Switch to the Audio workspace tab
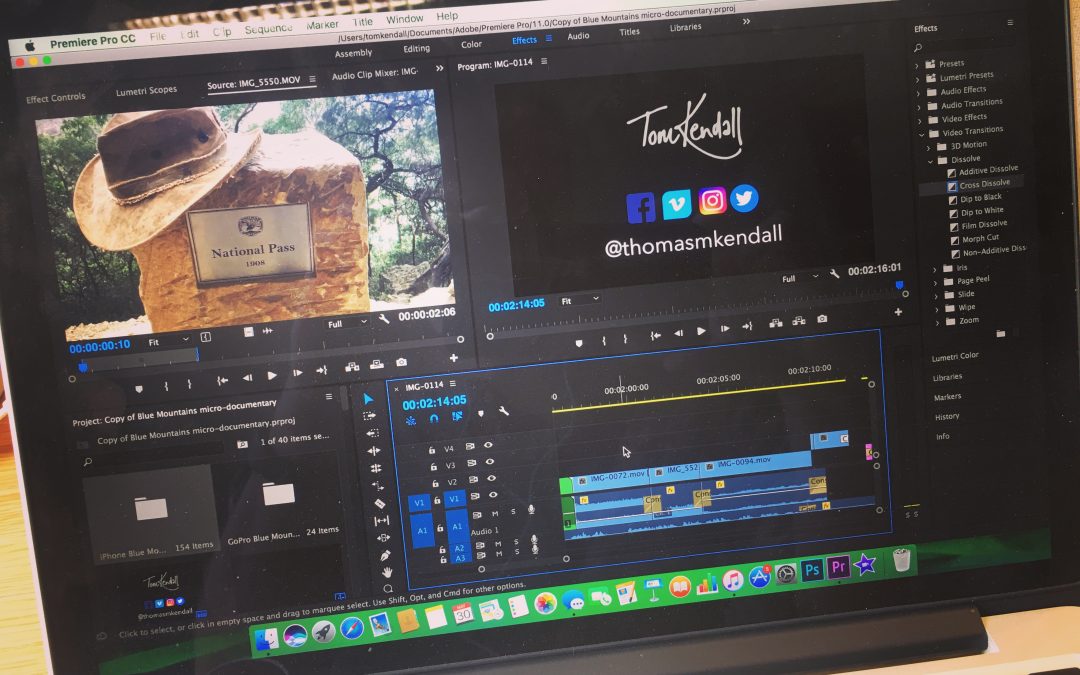Screen dimensions: 1080x675 (x=578, y=36)
